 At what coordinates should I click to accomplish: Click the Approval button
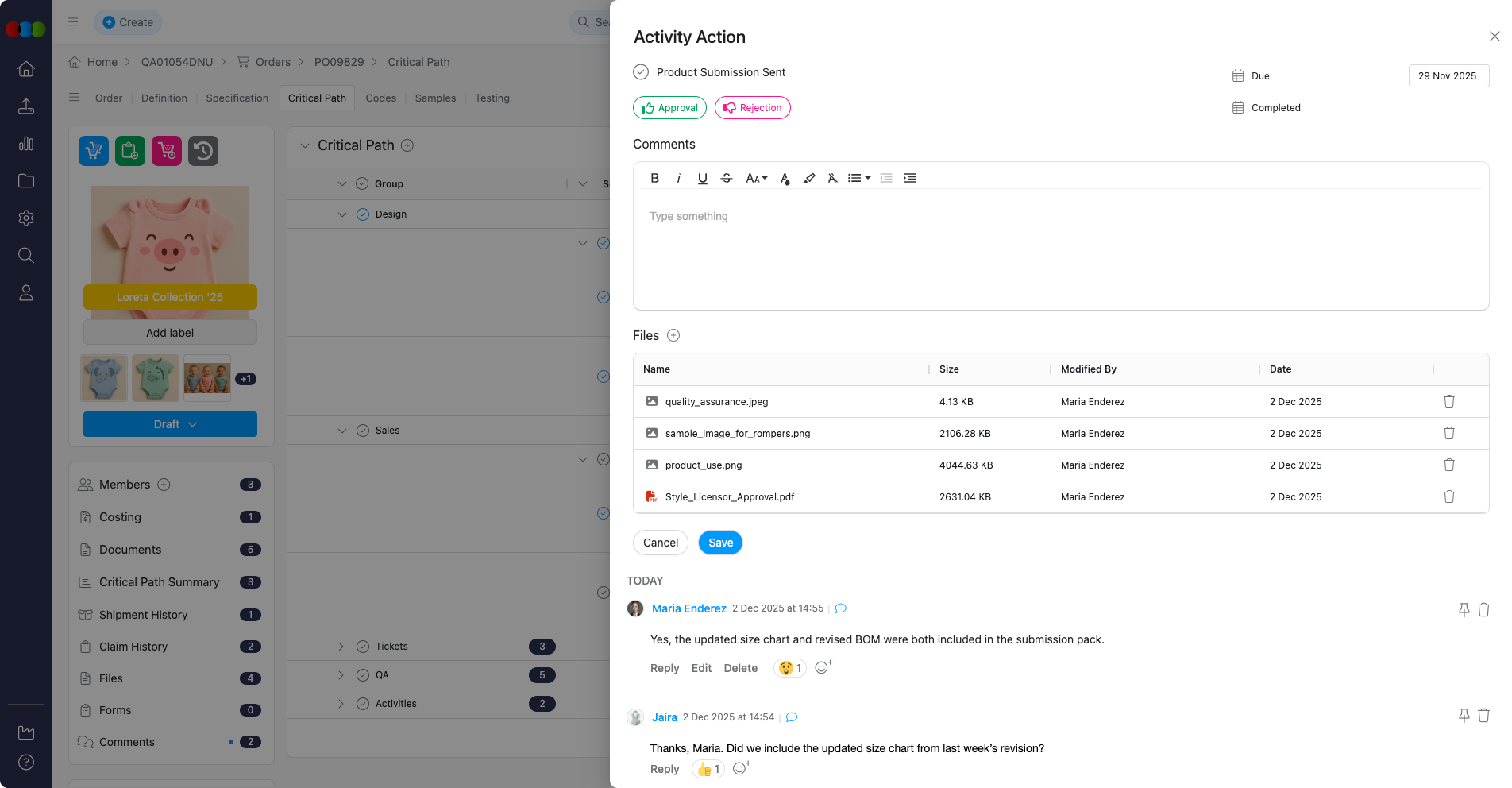(x=669, y=108)
